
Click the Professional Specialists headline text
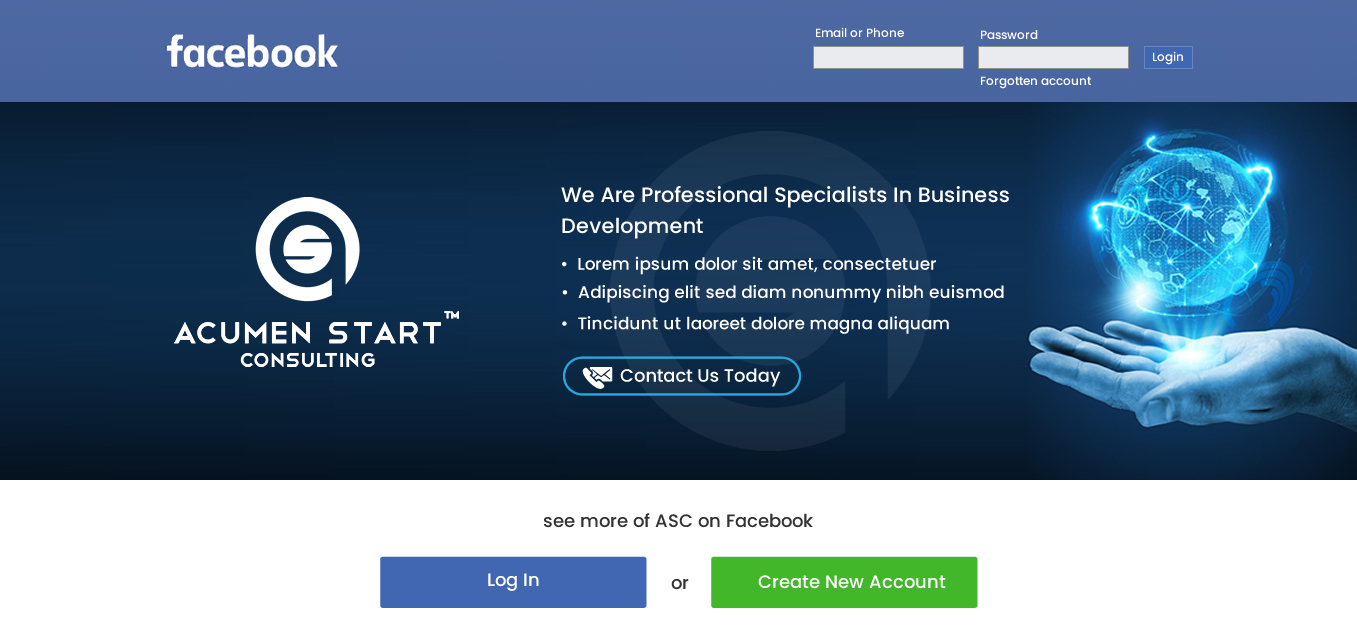pos(785,210)
